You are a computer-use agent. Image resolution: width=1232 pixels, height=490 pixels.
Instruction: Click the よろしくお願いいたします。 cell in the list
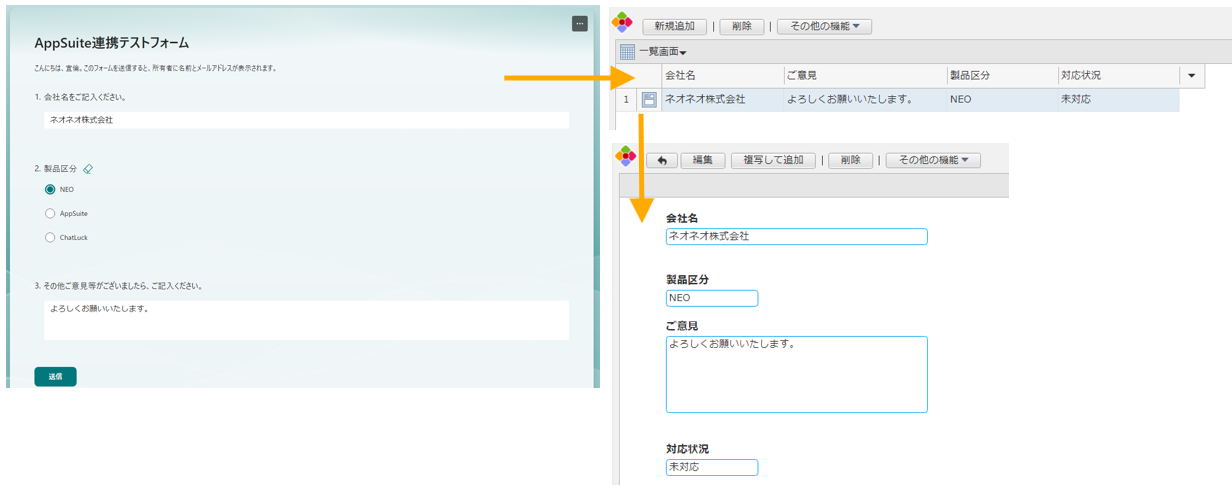pyautogui.click(x=865, y=99)
